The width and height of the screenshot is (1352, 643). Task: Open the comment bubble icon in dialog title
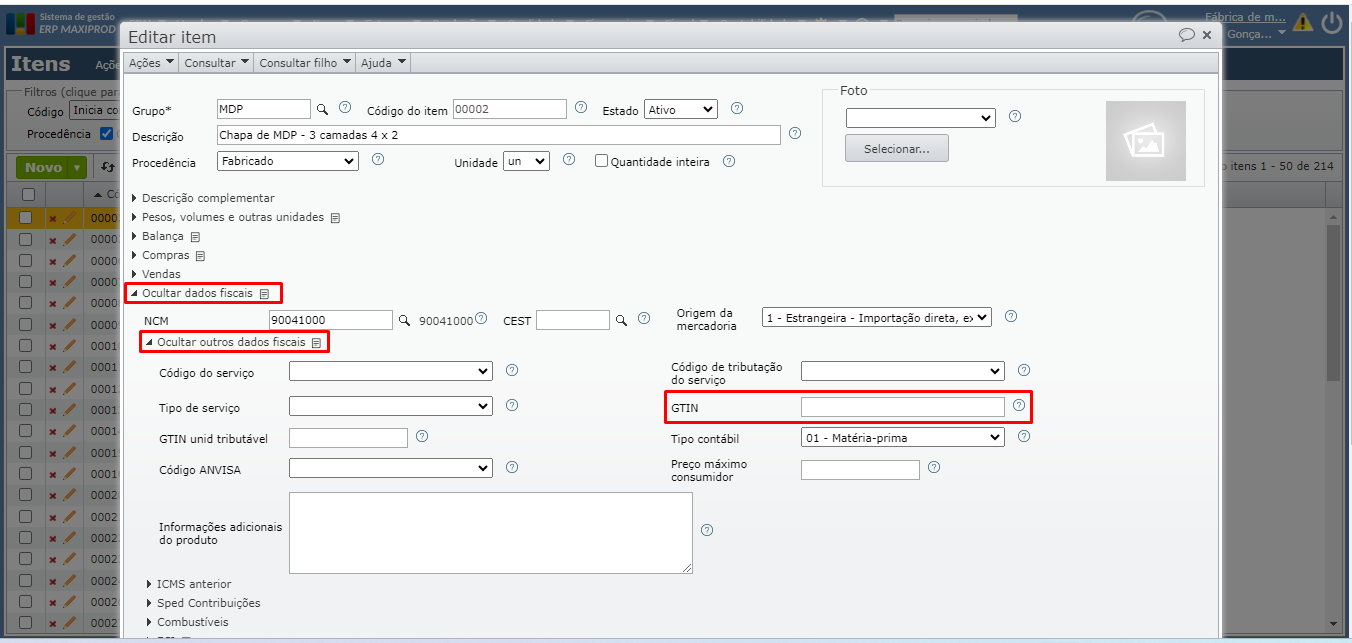[1187, 35]
